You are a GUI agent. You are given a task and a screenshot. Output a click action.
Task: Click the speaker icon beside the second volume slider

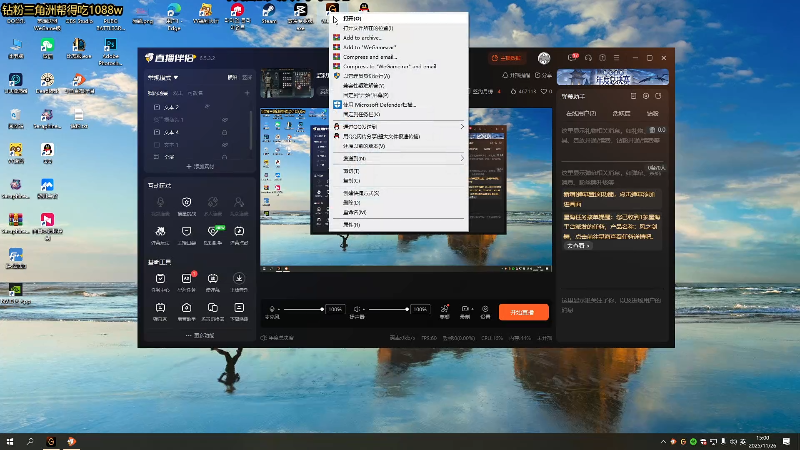357,309
